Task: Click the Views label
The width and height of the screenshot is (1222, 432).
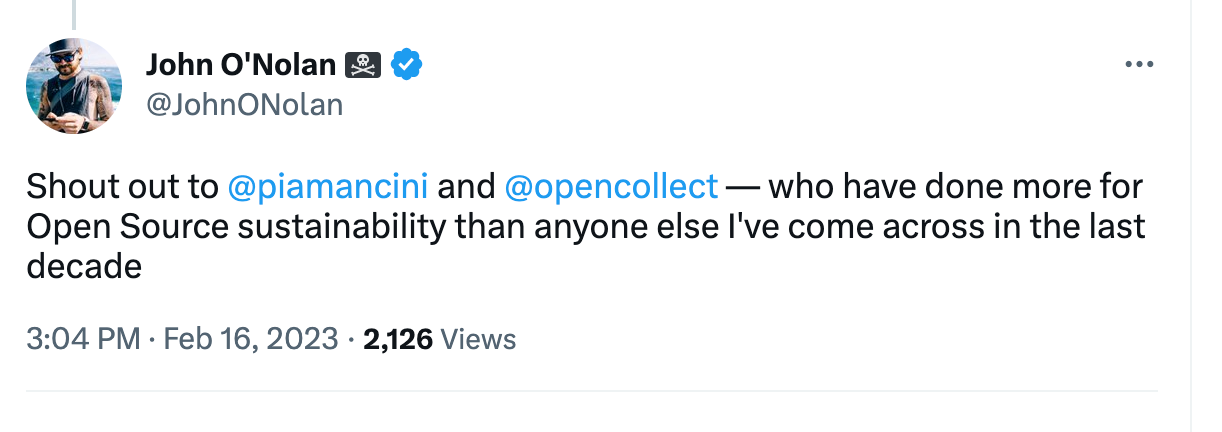Action: click(478, 339)
